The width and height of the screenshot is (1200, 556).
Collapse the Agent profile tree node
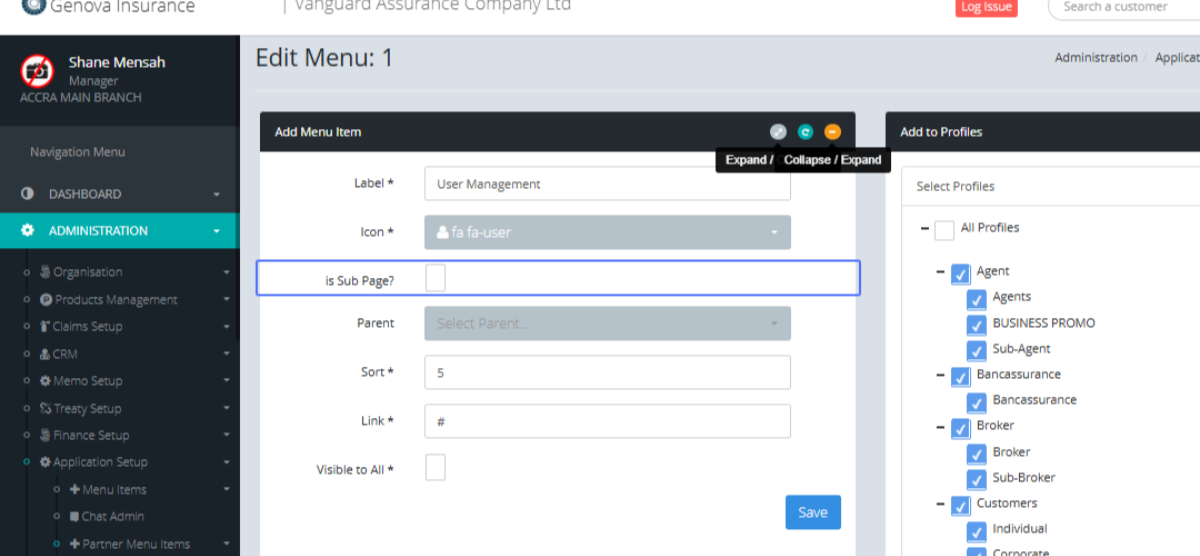pos(940,272)
